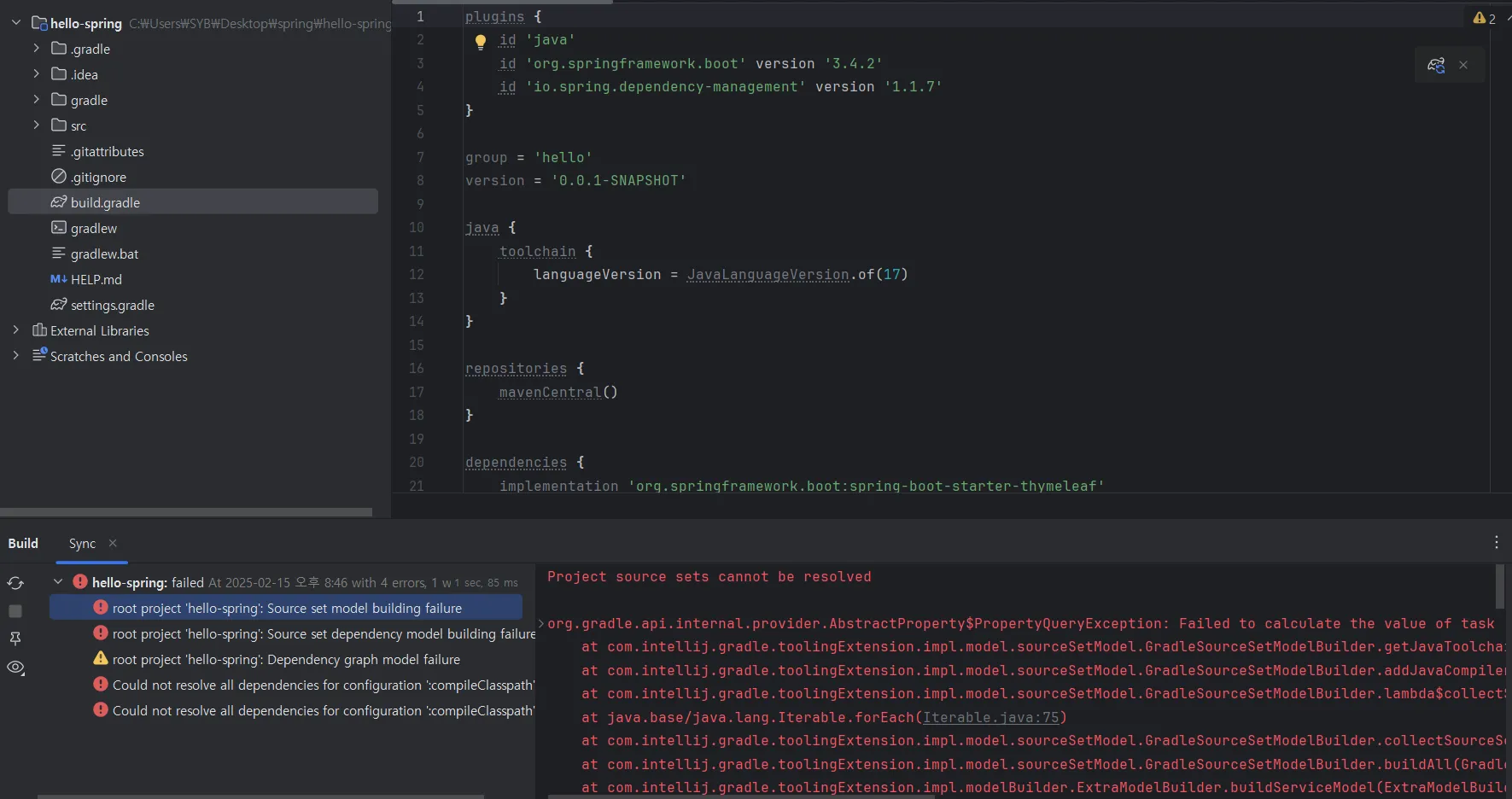Stop the running Gradle build
This screenshot has width=1512, height=799.
[15, 611]
